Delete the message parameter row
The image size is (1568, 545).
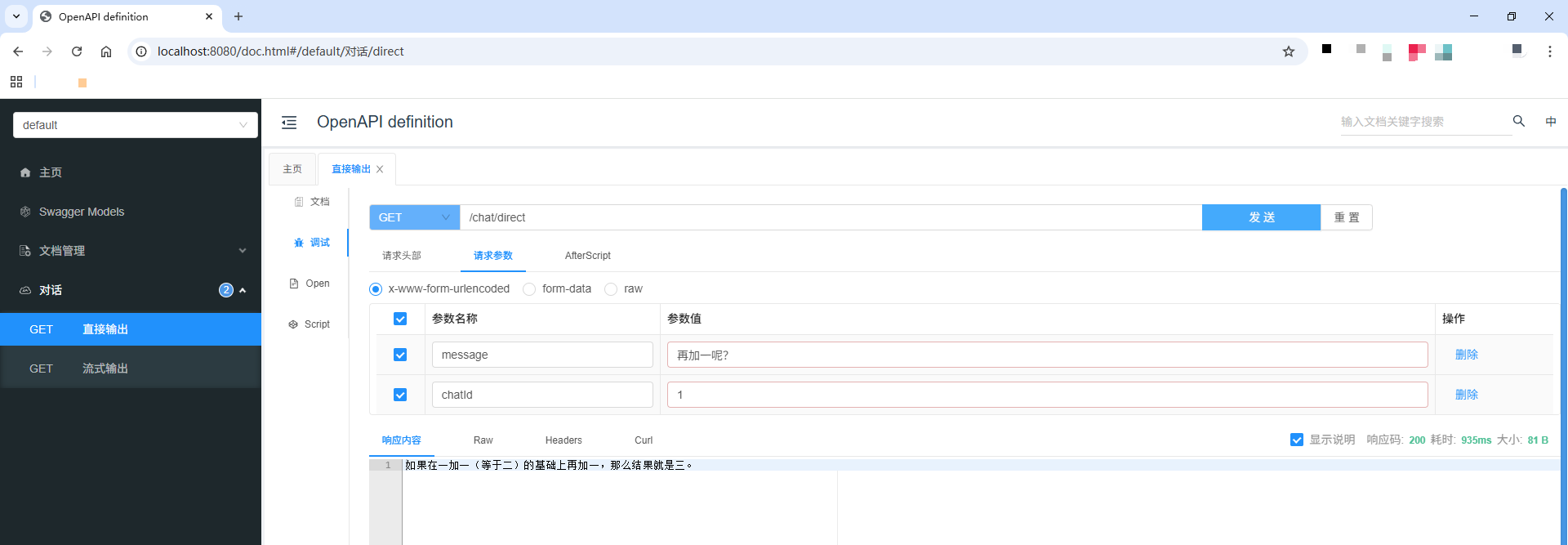(1467, 355)
